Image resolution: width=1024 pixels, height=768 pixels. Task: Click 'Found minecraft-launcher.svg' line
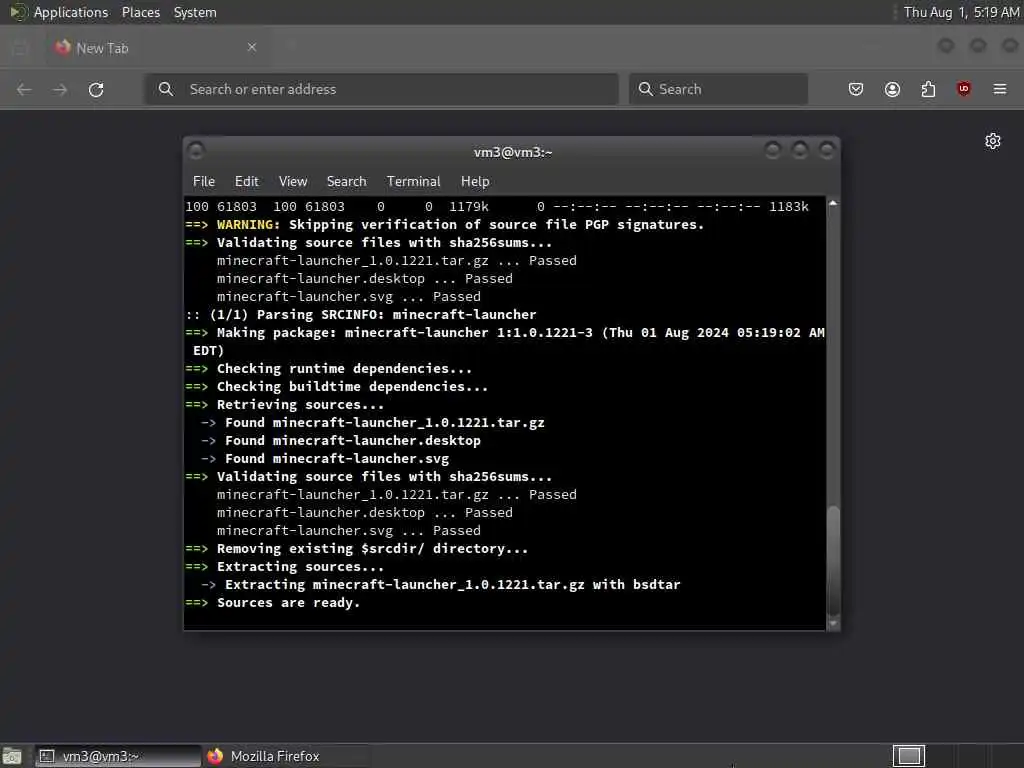pyautogui.click(x=325, y=458)
